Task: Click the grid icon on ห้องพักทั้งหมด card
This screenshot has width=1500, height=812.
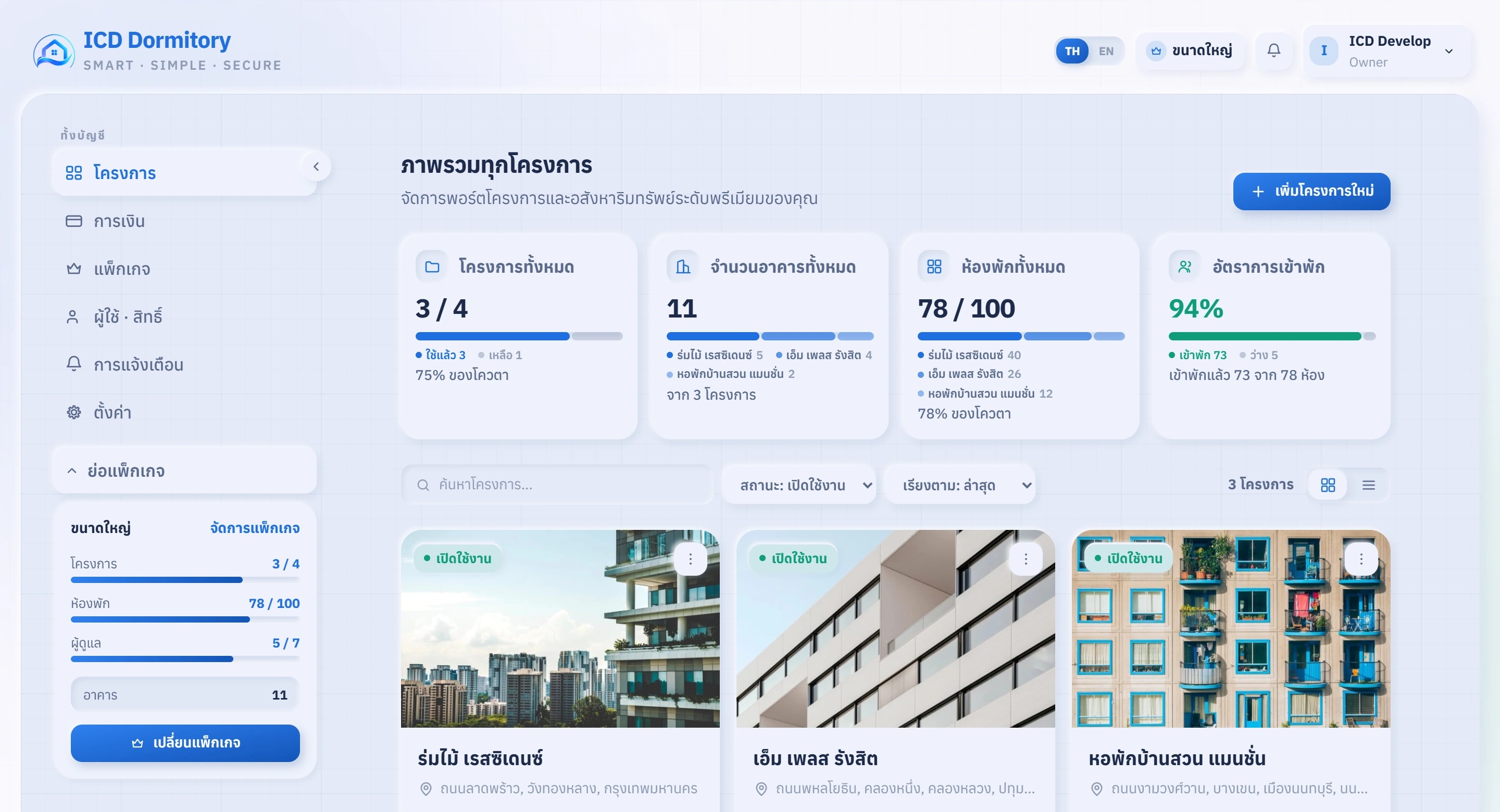Action: click(934, 267)
